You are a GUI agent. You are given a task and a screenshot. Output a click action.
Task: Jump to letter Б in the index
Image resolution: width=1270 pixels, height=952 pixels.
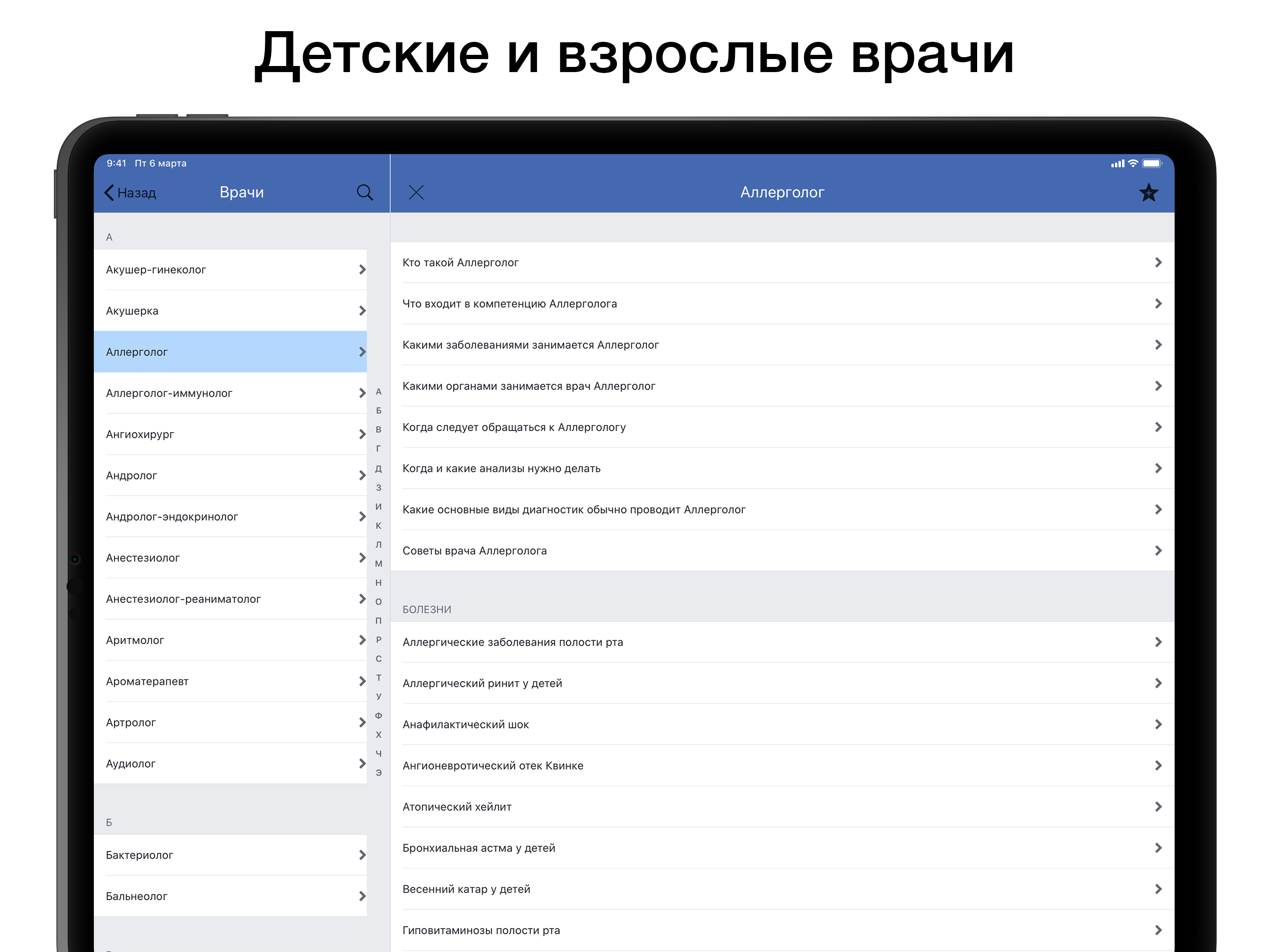[x=378, y=410]
